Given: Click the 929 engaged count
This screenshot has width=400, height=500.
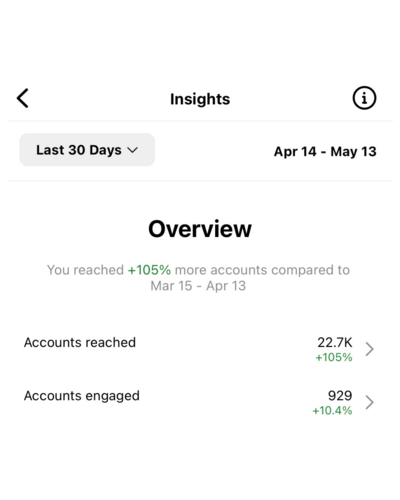Looking at the screenshot, I should 340,396.
